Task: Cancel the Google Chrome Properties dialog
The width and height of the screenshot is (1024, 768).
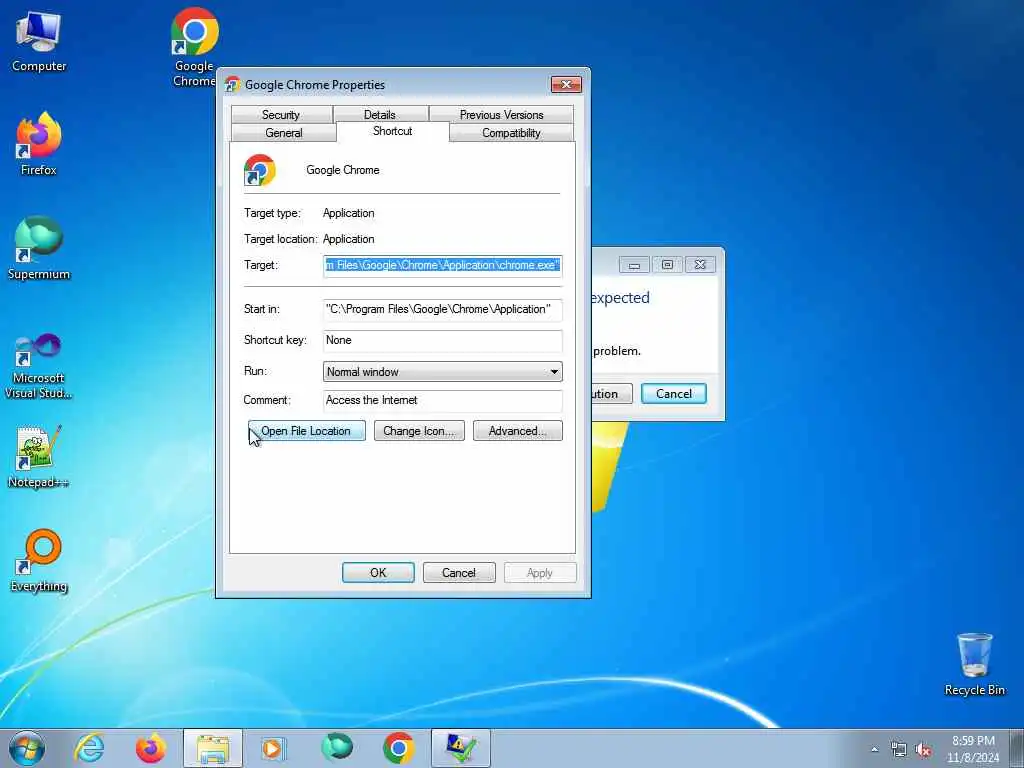Action: click(x=459, y=573)
